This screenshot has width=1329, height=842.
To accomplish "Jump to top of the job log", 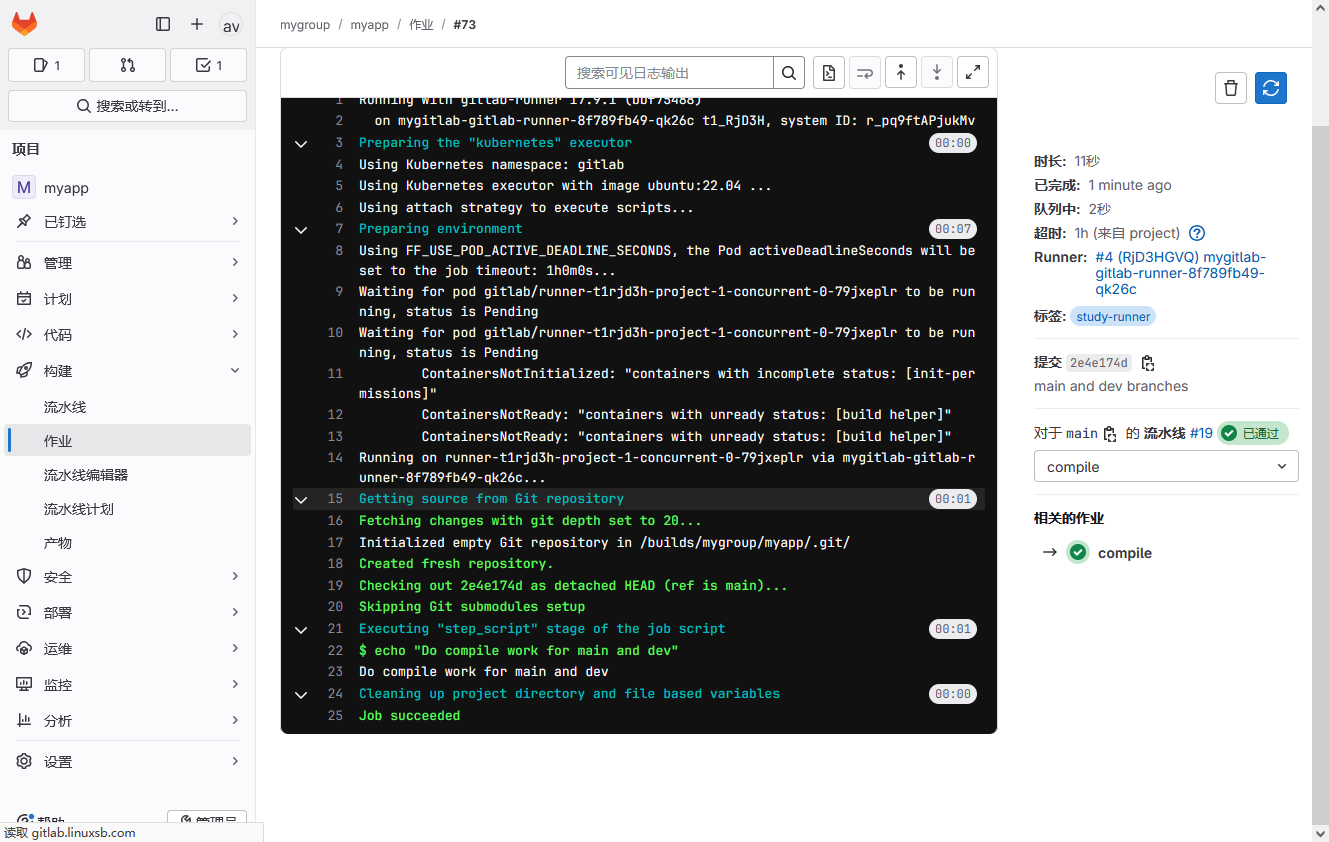I will pyautogui.click(x=901, y=72).
